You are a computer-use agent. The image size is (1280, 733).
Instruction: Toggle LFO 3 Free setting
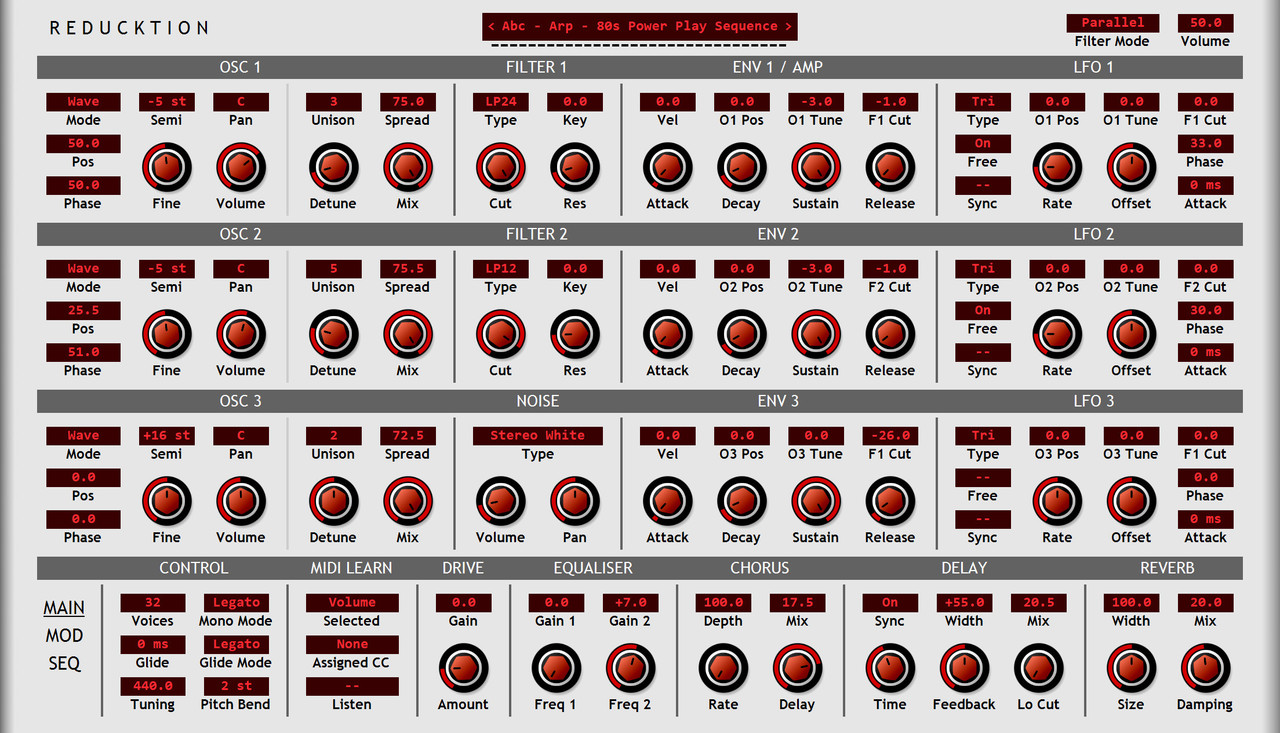(x=983, y=477)
